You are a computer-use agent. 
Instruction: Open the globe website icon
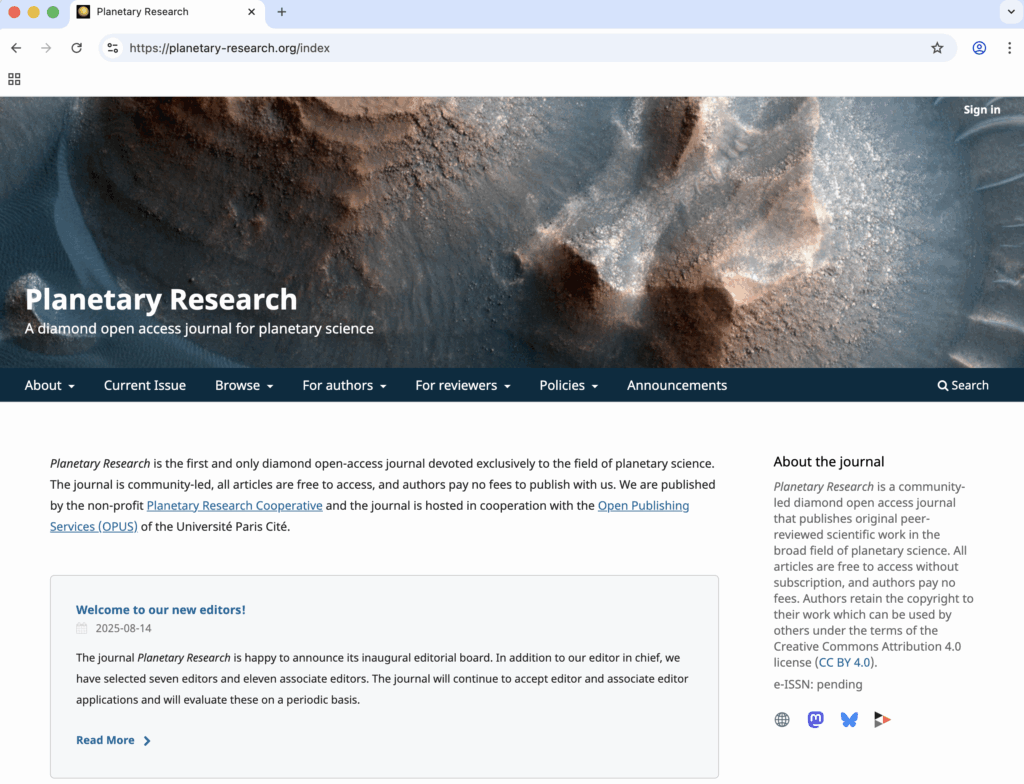pyautogui.click(x=781, y=719)
